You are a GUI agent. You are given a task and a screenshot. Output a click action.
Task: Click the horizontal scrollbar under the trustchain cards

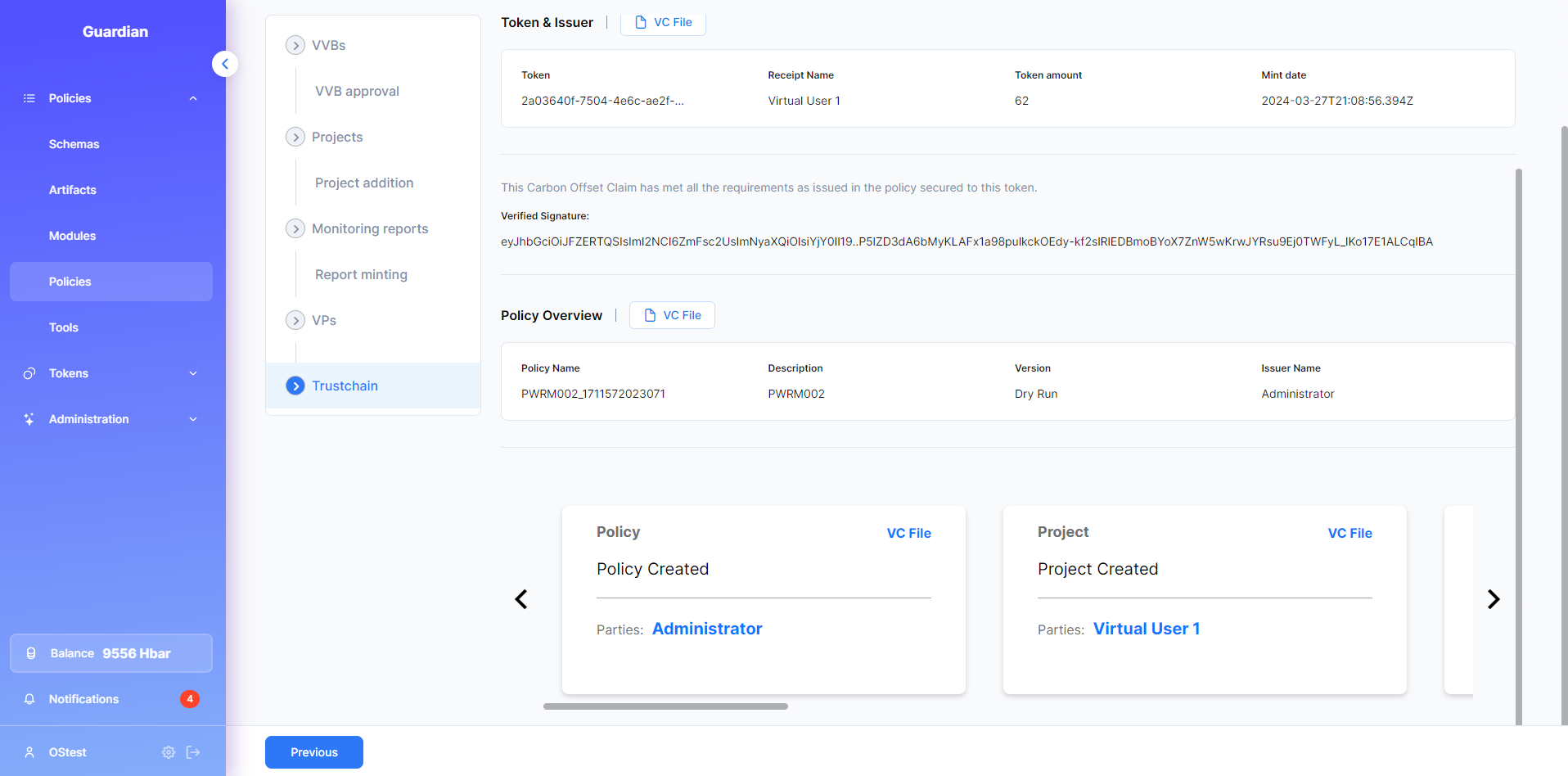coord(665,706)
